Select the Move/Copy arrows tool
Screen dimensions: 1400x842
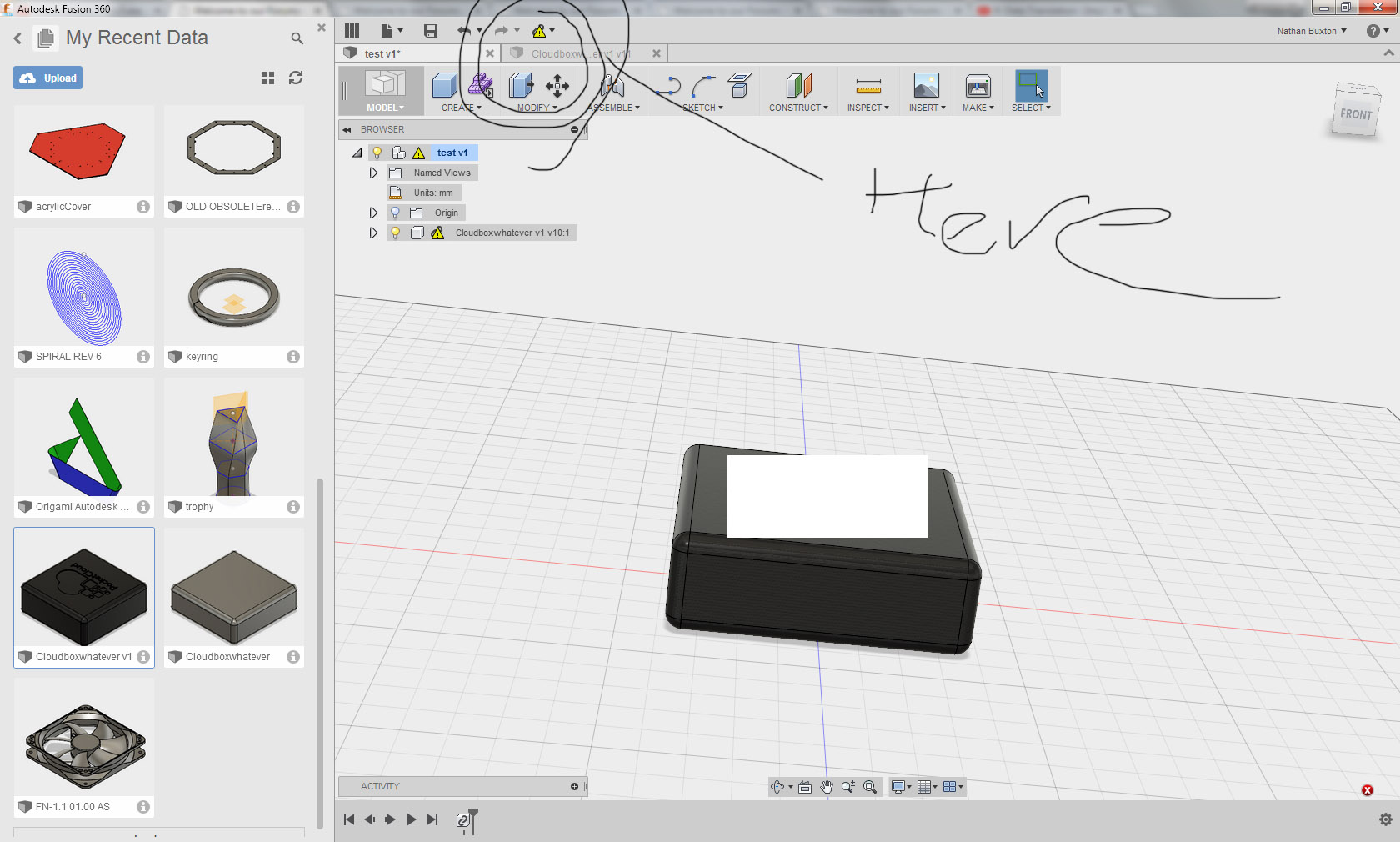tap(557, 86)
